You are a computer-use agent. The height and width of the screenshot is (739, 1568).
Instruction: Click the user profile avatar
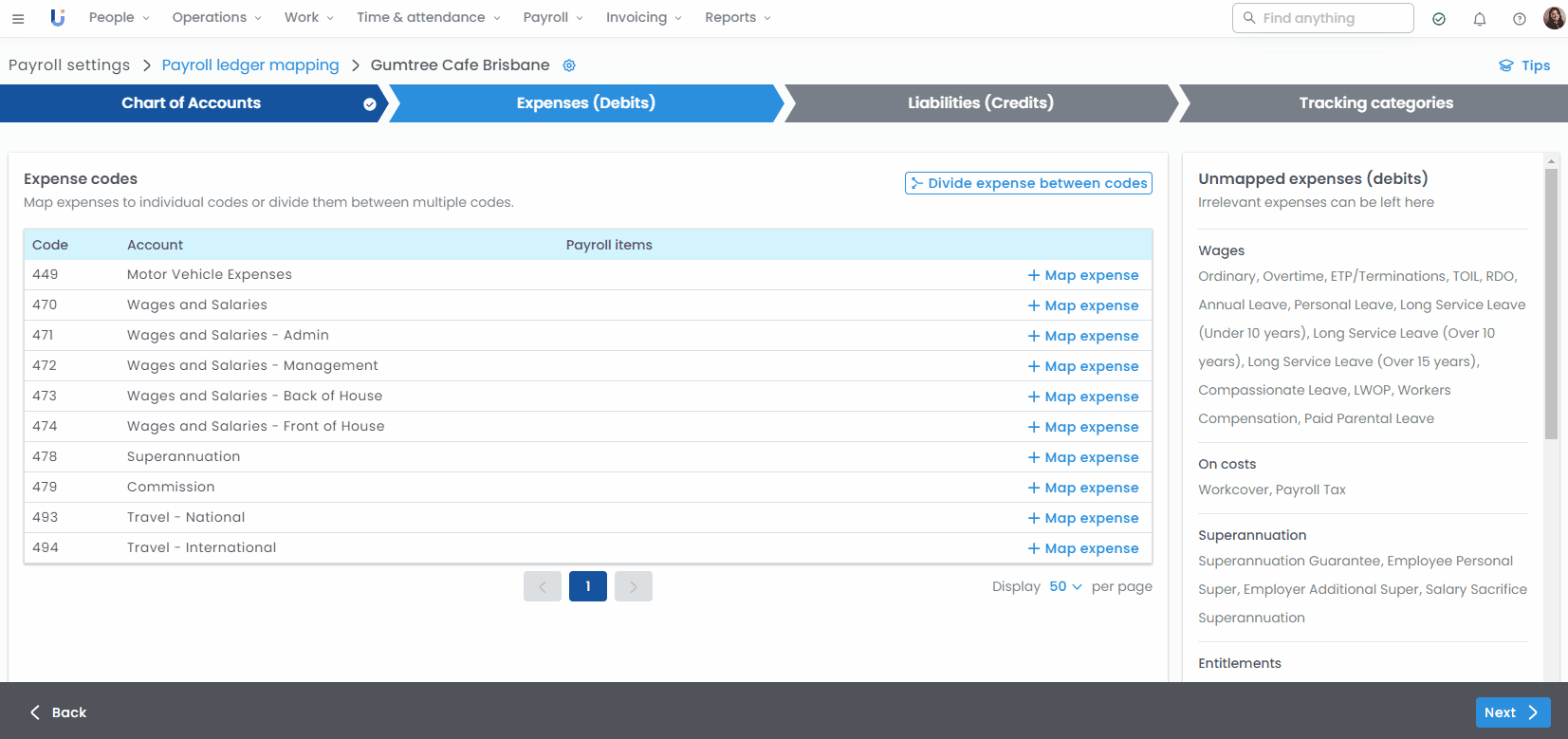[1554, 18]
